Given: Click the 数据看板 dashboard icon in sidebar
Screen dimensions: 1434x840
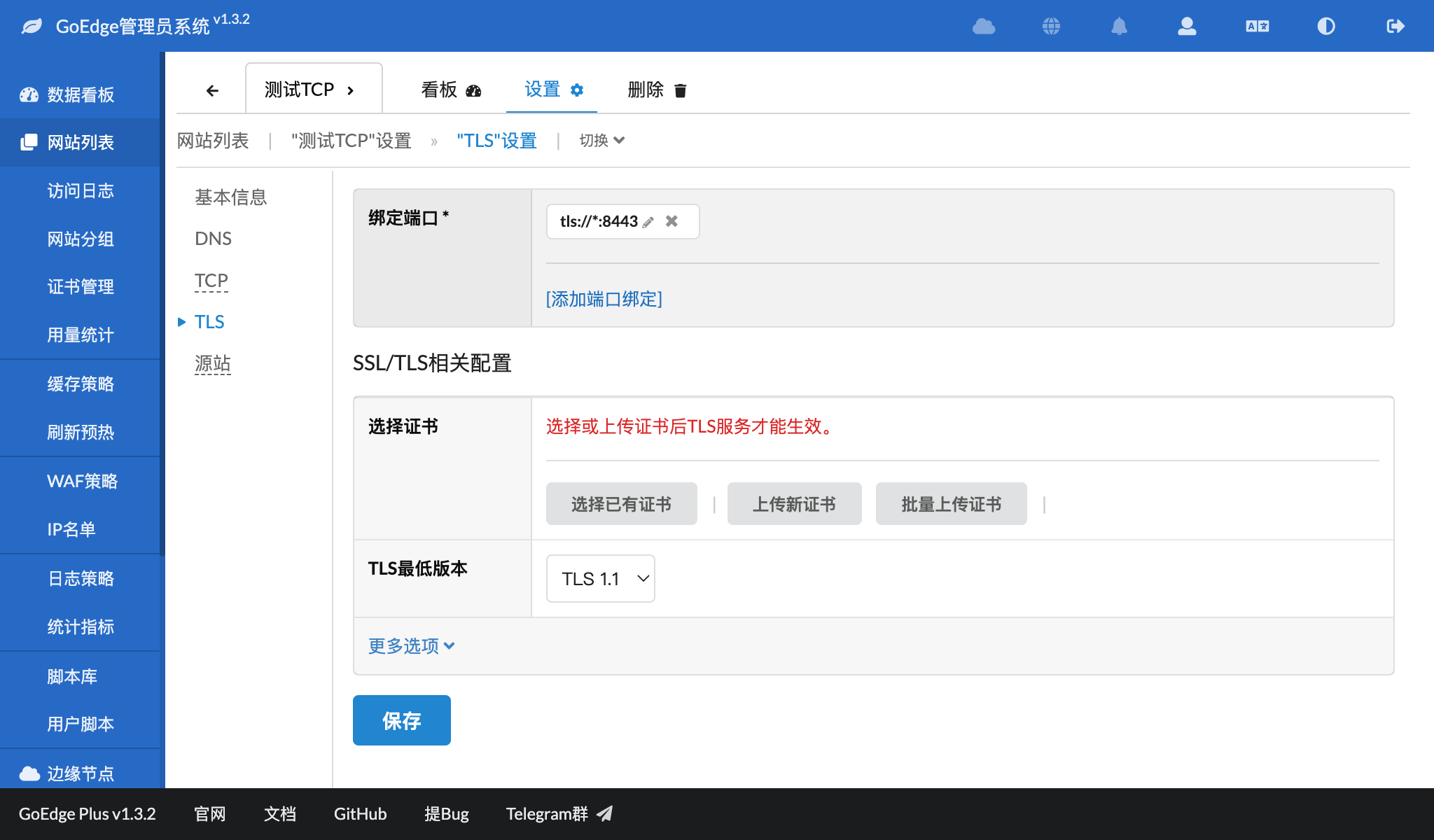Looking at the screenshot, I should click(x=29, y=94).
